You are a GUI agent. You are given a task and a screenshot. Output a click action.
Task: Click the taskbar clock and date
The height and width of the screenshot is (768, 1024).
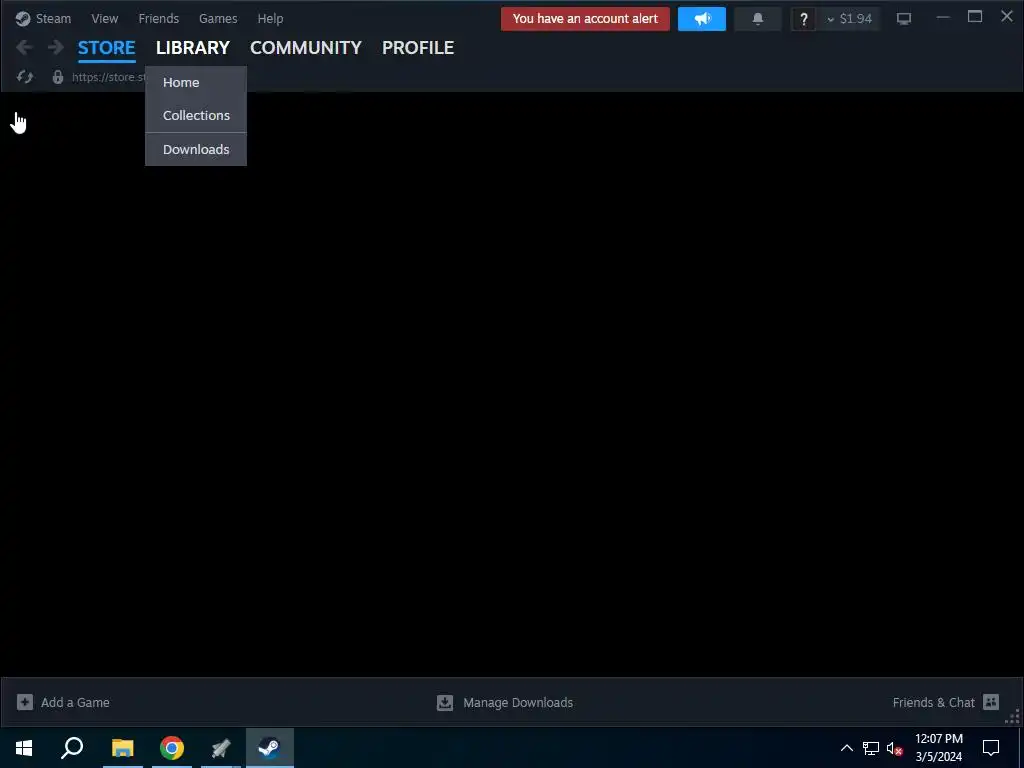938,748
